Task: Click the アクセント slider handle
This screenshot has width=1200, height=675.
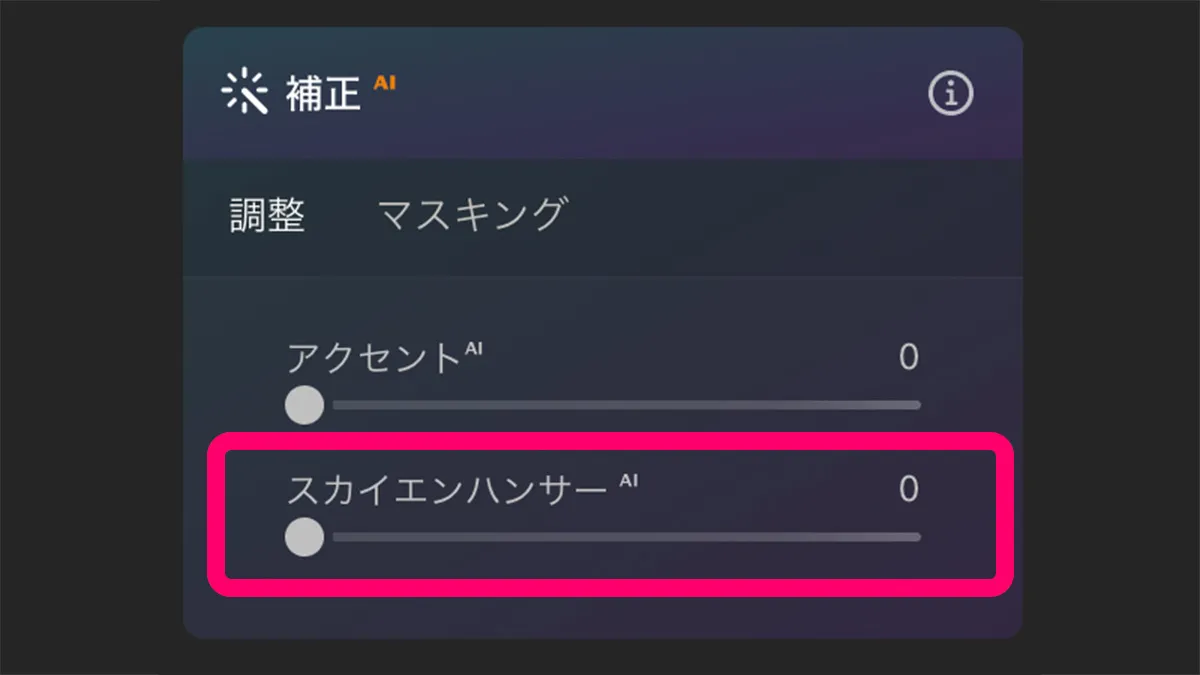Action: tap(304, 405)
